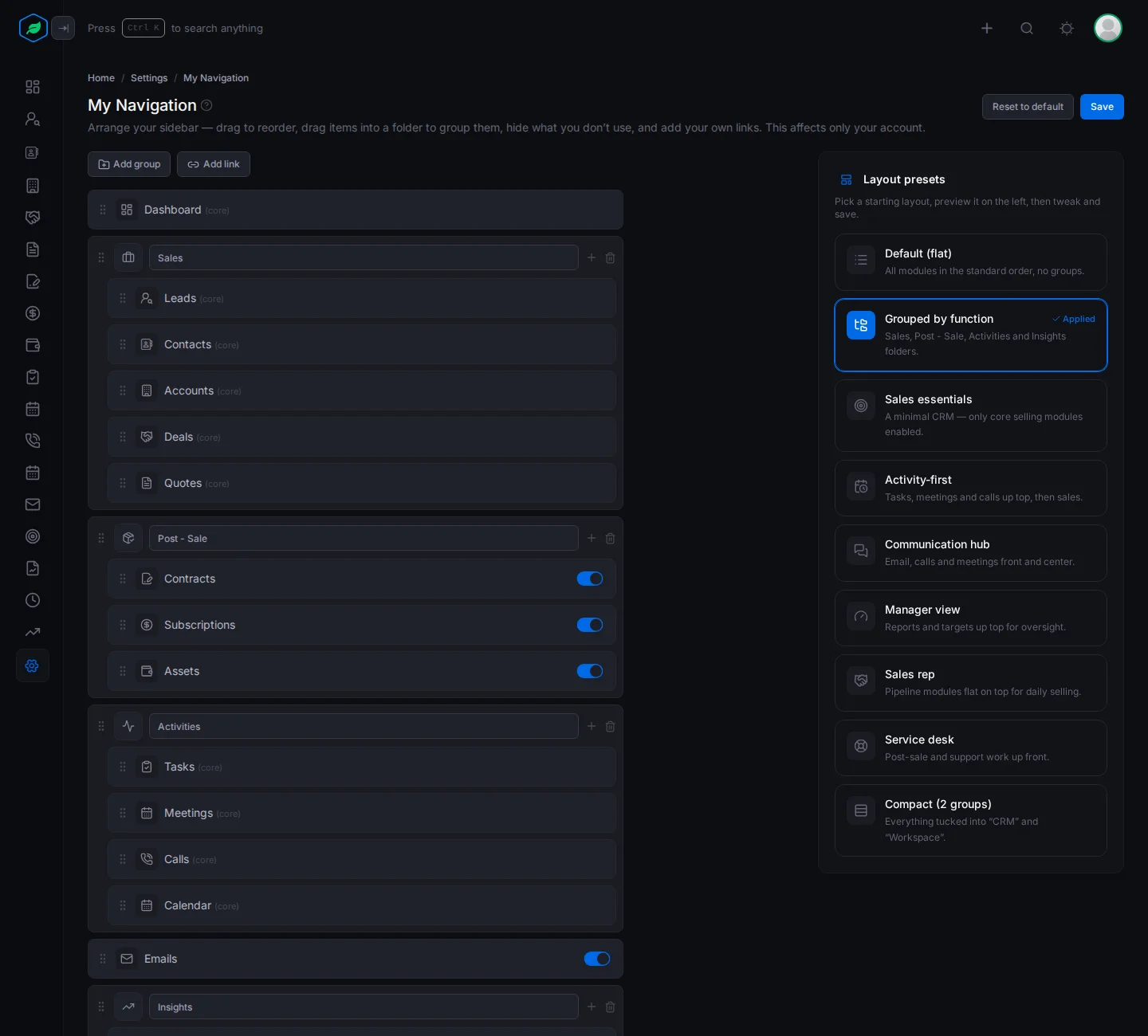The height and width of the screenshot is (1036, 1148).
Task: Click the Leads row drag handle
Action: point(123,298)
